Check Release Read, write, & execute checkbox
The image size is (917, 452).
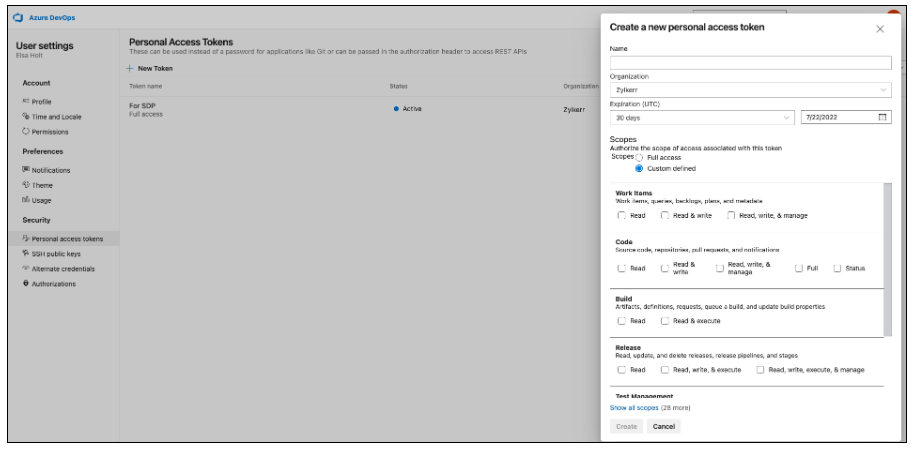tap(665, 370)
